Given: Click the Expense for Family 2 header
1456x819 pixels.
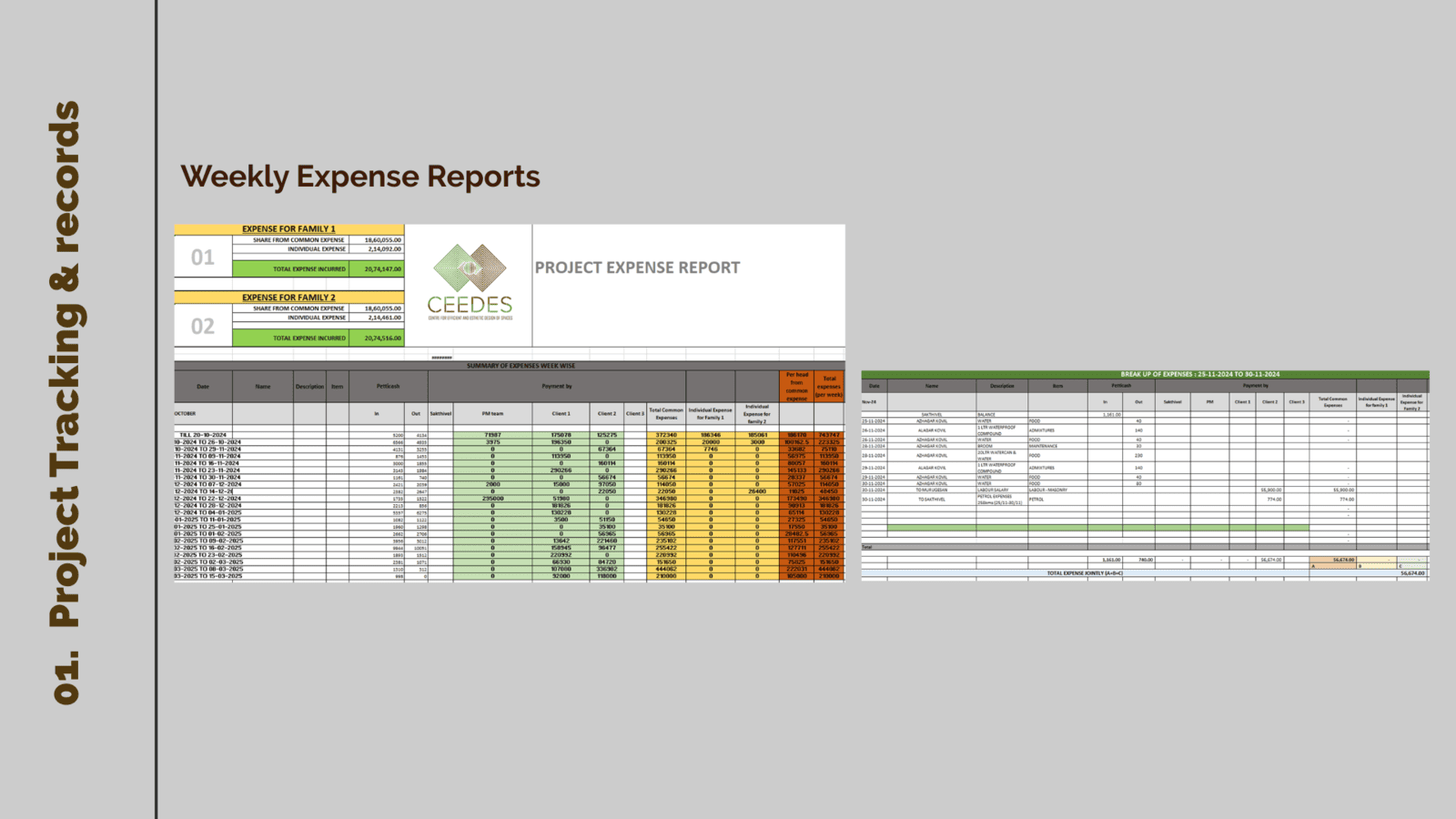Looking at the screenshot, I should pos(288,298).
